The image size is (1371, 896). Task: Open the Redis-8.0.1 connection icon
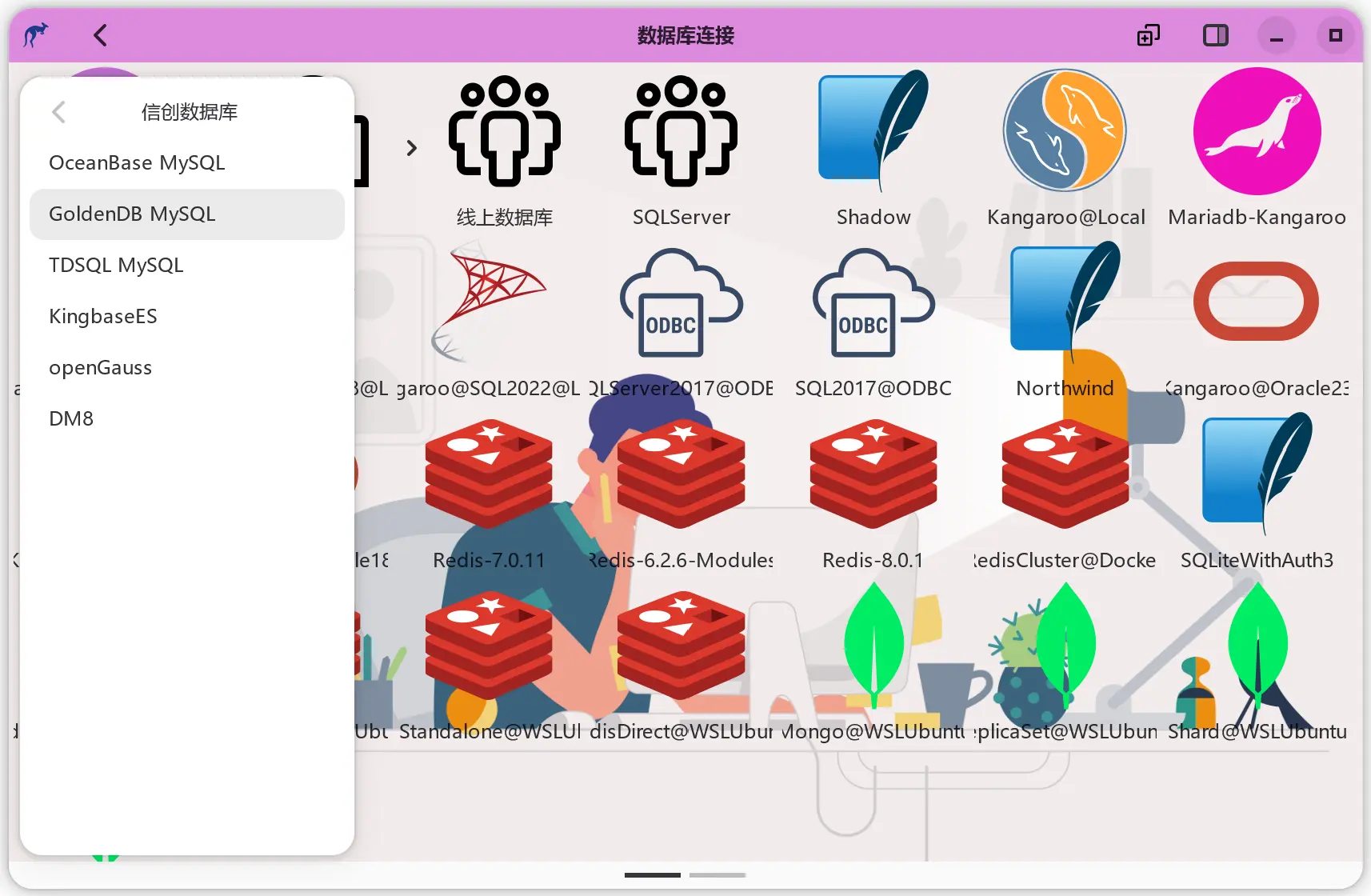873,474
